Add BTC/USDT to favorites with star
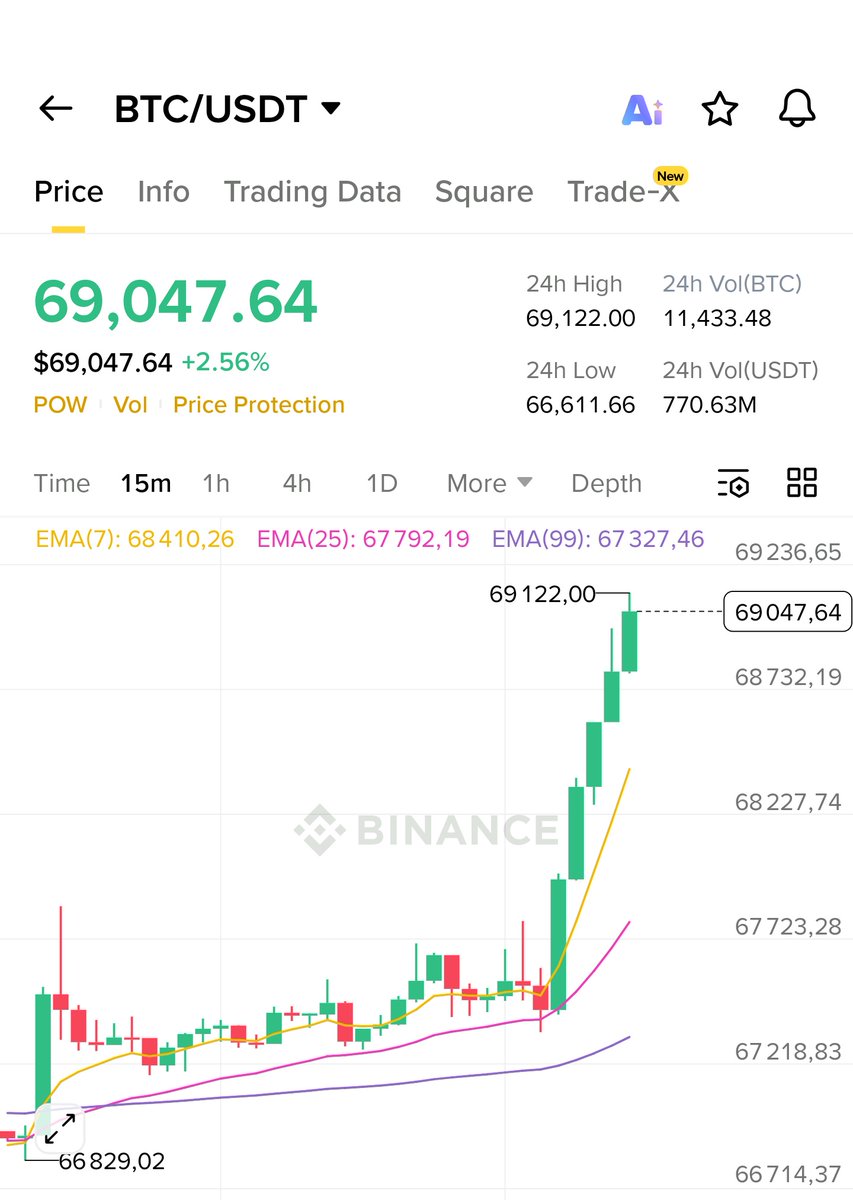The height and width of the screenshot is (1200, 853). [x=719, y=109]
